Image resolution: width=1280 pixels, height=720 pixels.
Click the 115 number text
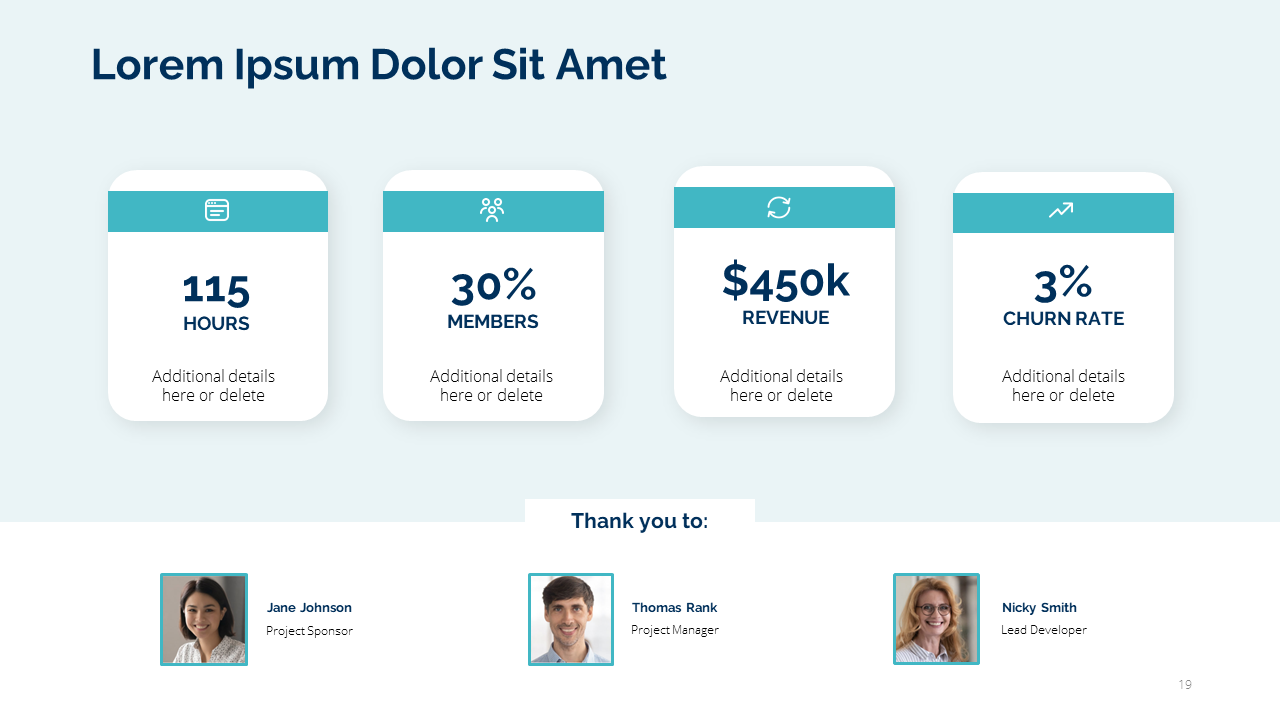(216, 290)
